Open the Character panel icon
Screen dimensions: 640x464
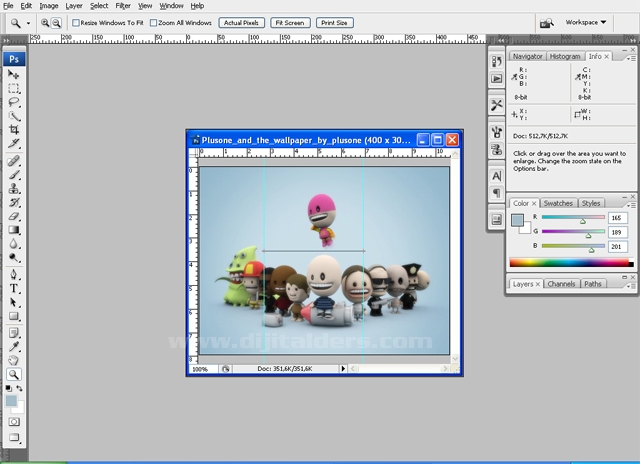click(496, 176)
